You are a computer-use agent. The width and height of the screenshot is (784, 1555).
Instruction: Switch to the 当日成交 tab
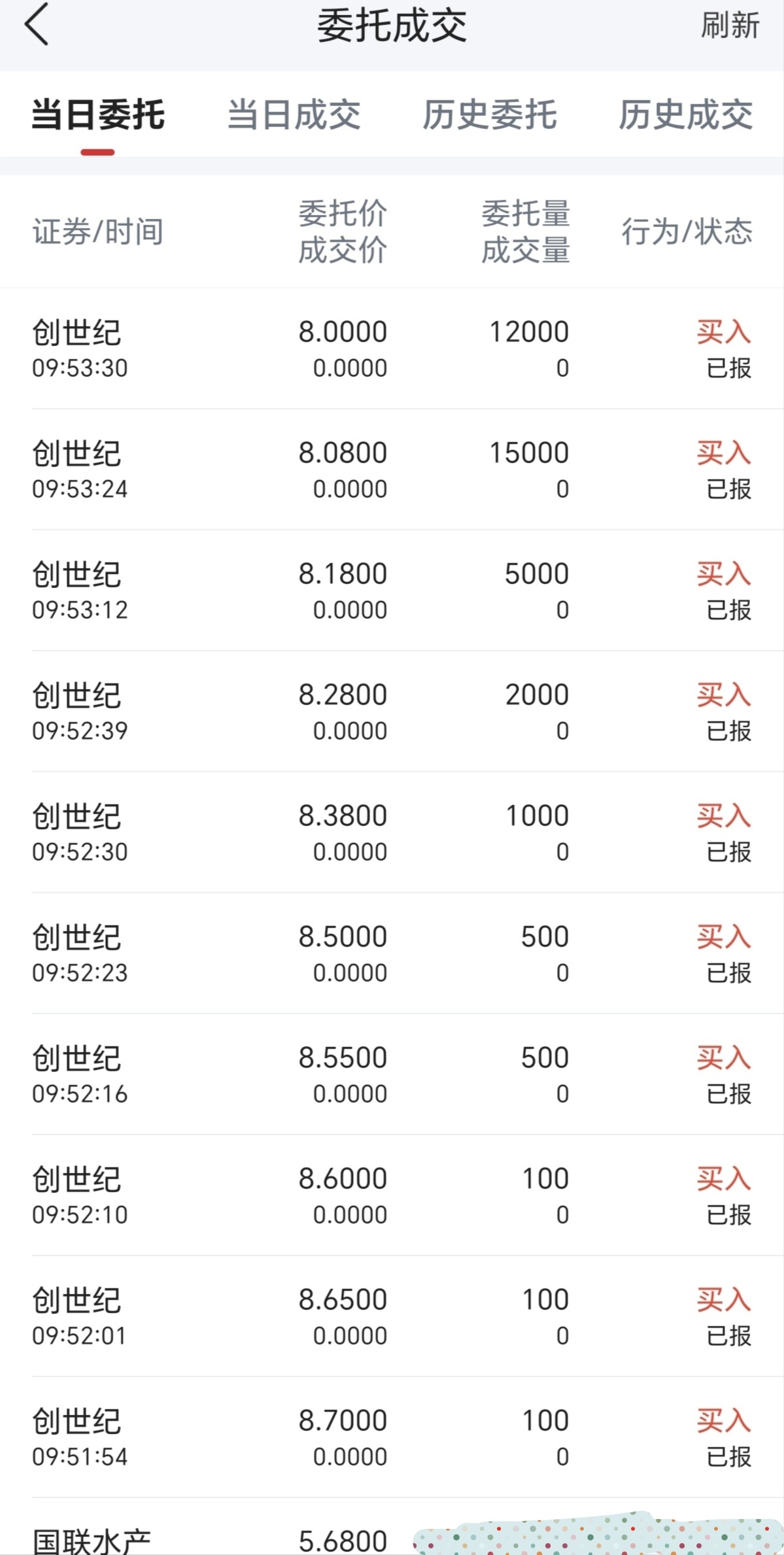coord(294,115)
